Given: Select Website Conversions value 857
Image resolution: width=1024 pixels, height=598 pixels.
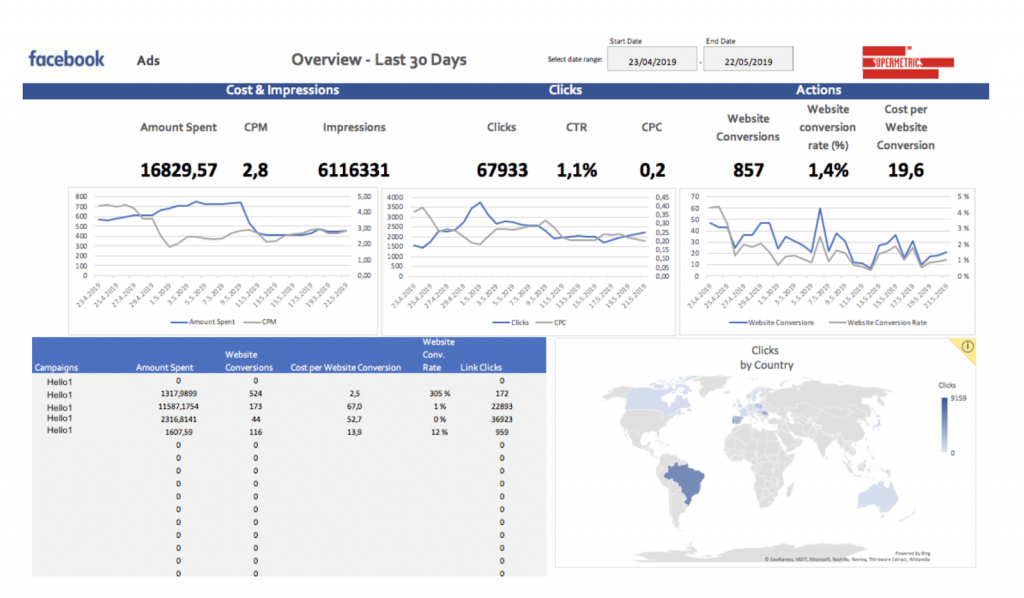Looking at the screenshot, I should click(748, 171).
